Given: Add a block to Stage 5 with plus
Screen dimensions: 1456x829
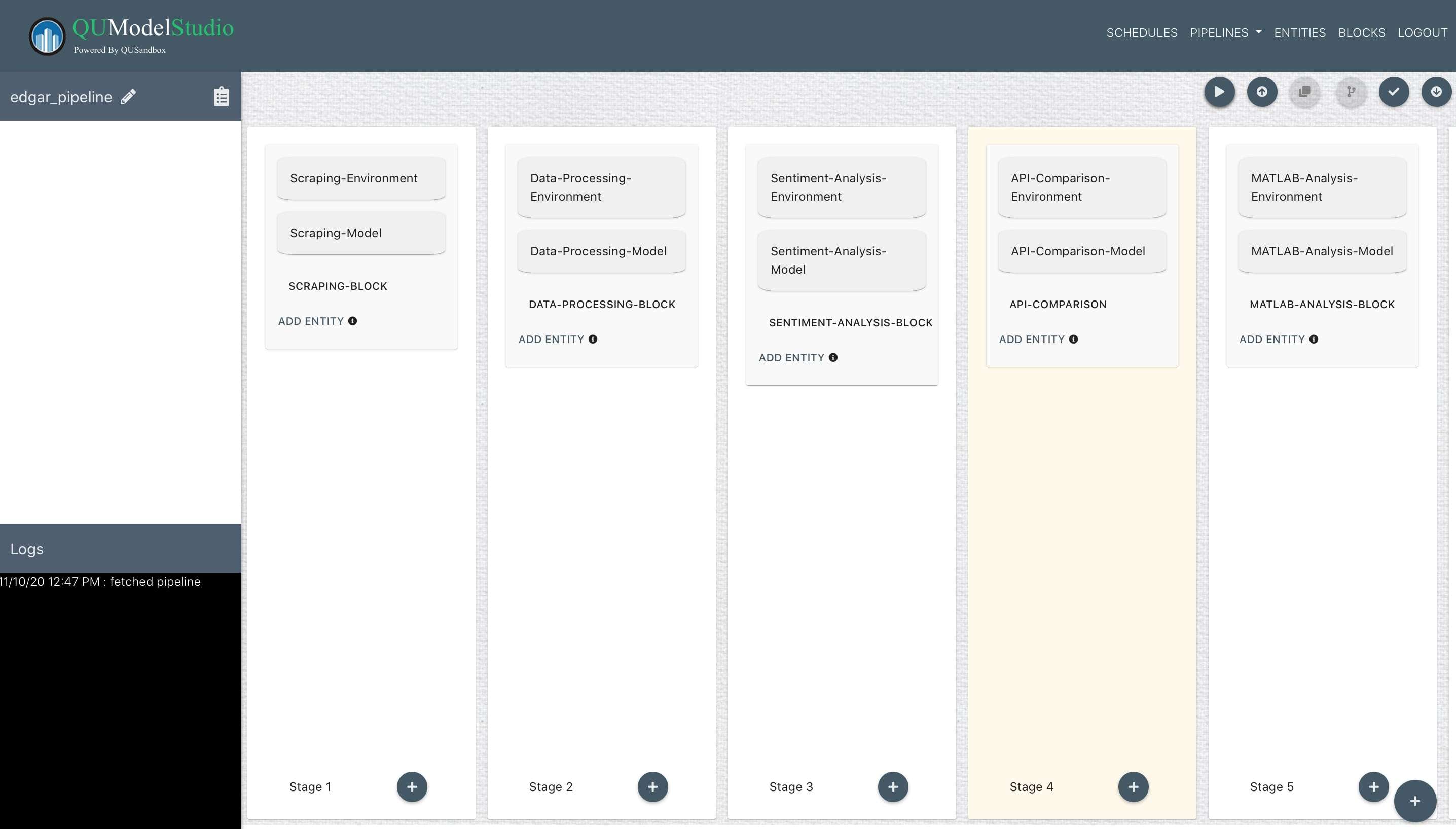Looking at the screenshot, I should [1373, 786].
